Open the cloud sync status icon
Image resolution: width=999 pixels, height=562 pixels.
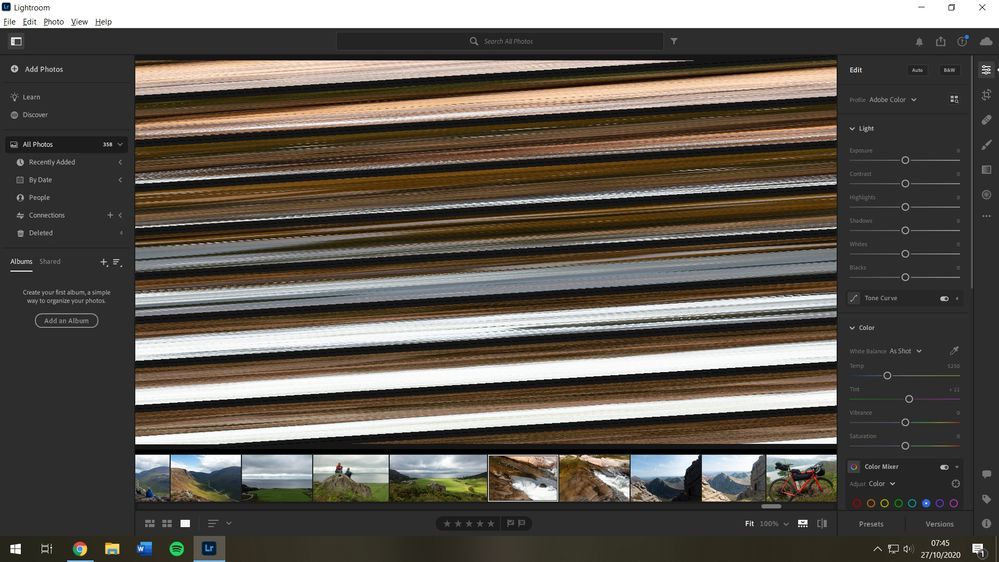click(986, 41)
